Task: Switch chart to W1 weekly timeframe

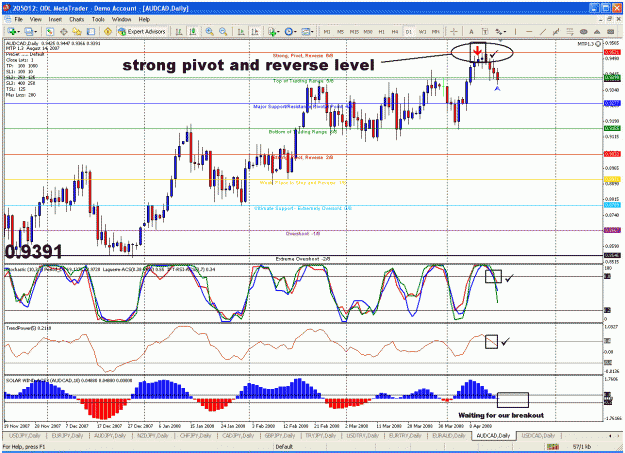Action: pyautogui.click(x=423, y=32)
